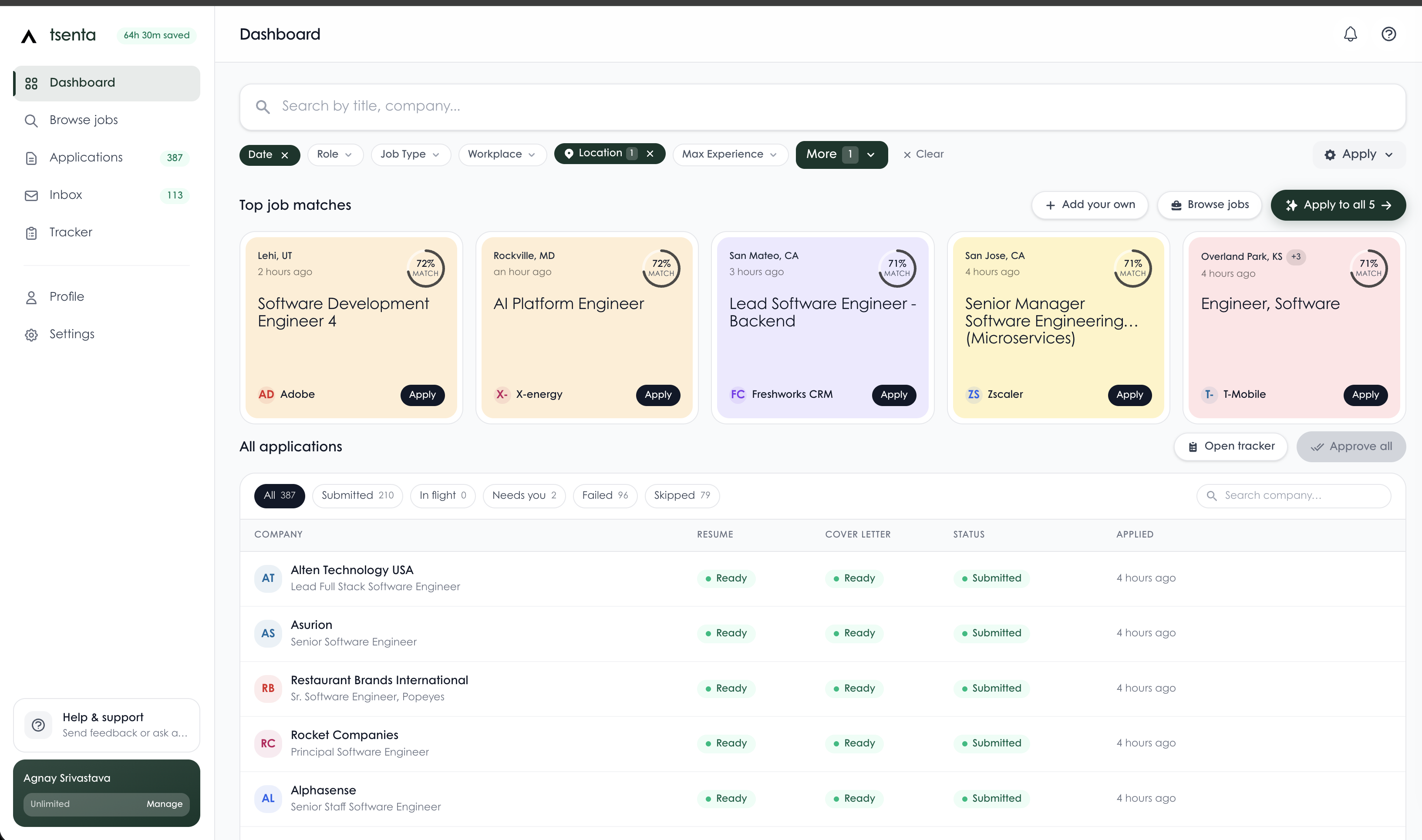Expand the Max Experience filter dropdown
The height and width of the screenshot is (840, 1422).
pos(730,155)
